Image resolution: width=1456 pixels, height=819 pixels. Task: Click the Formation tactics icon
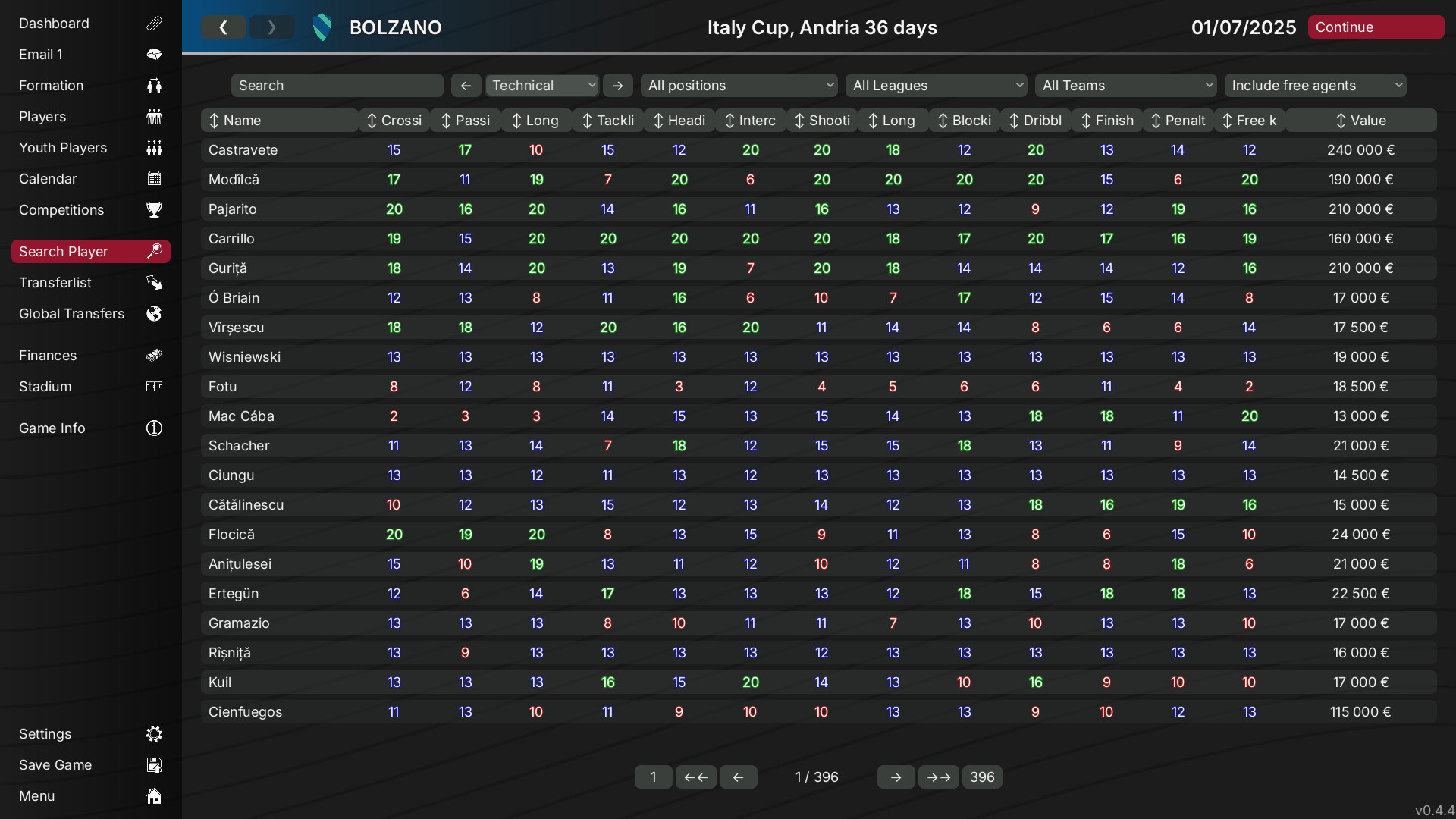pyautogui.click(x=154, y=86)
